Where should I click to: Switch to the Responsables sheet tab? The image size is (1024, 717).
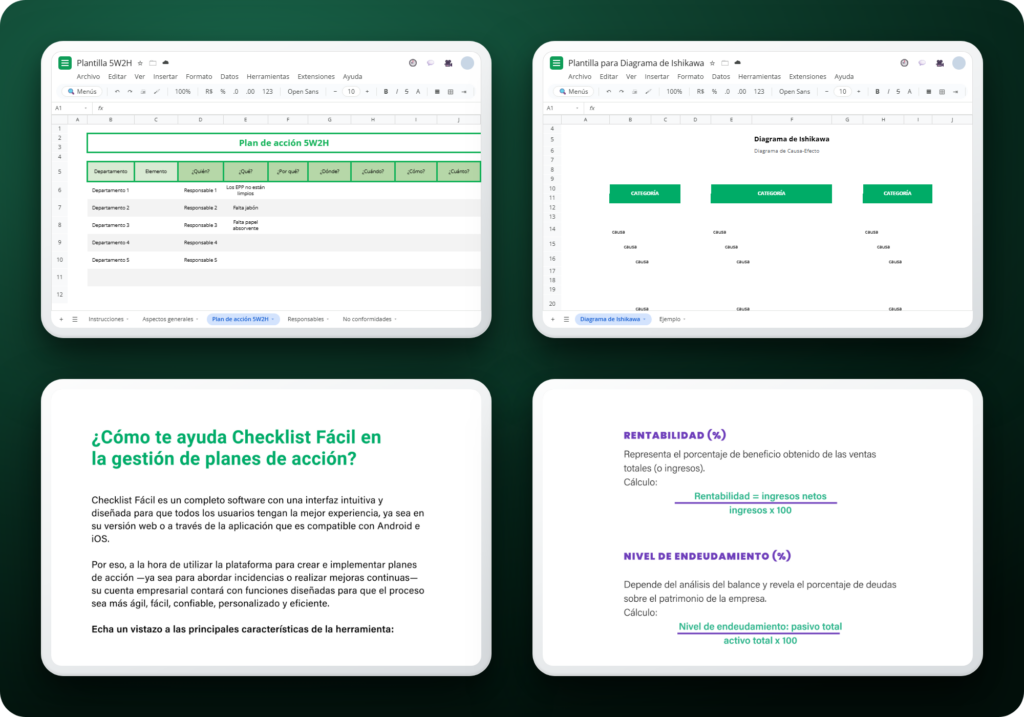coord(306,319)
